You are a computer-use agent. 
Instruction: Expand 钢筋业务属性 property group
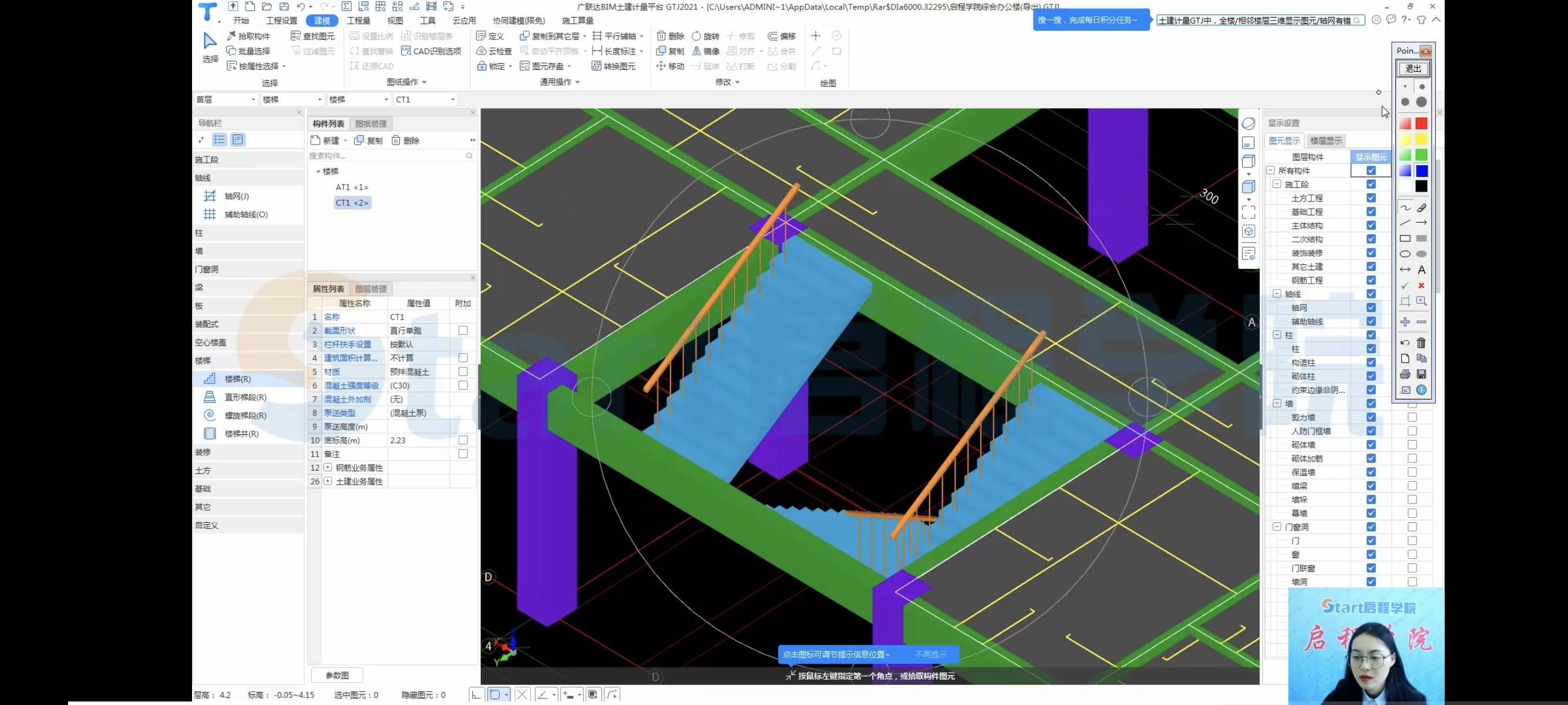(x=328, y=468)
